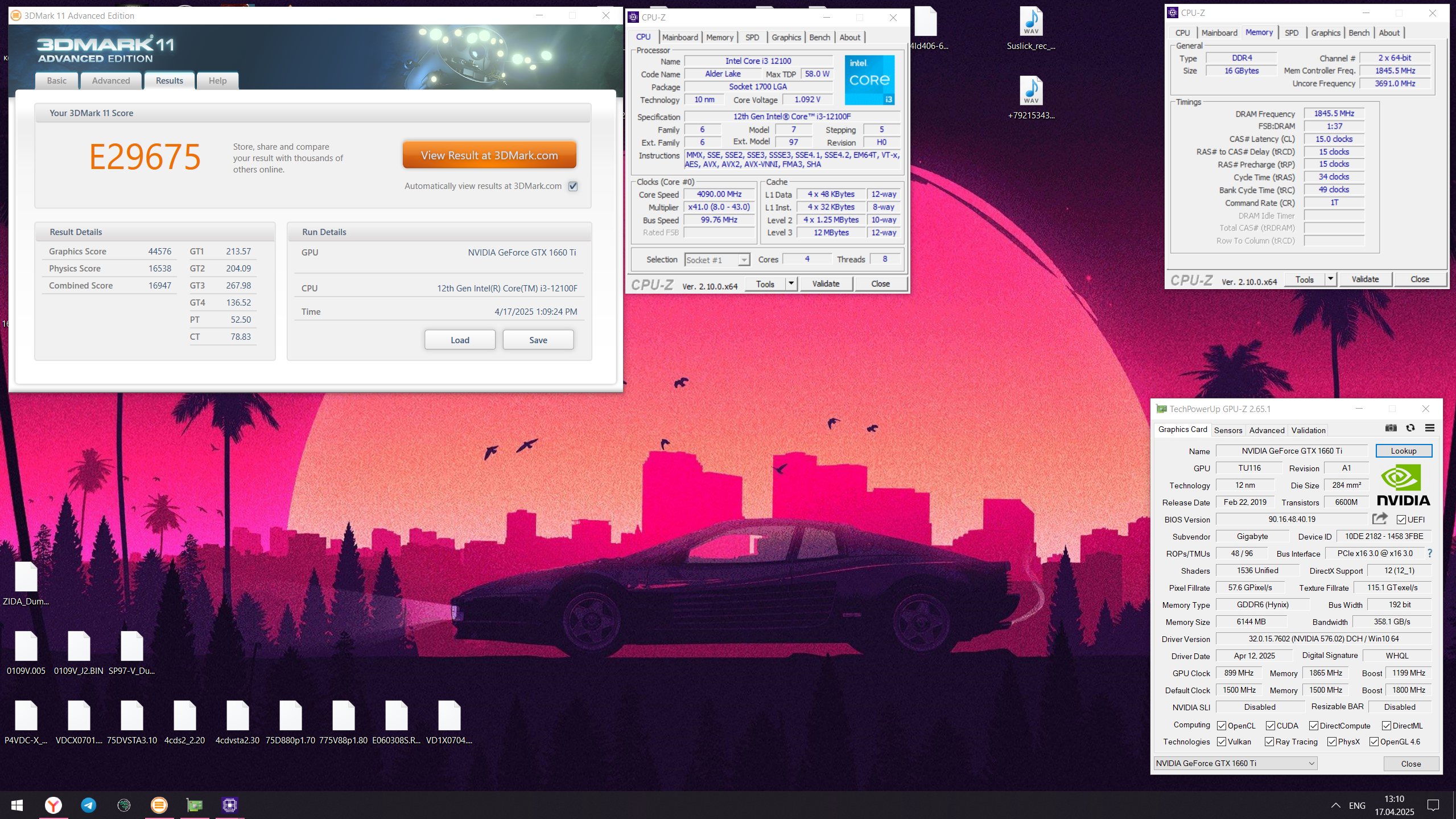Click the Bus Interface question mark icon
1456x819 pixels.
point(1429,553)
